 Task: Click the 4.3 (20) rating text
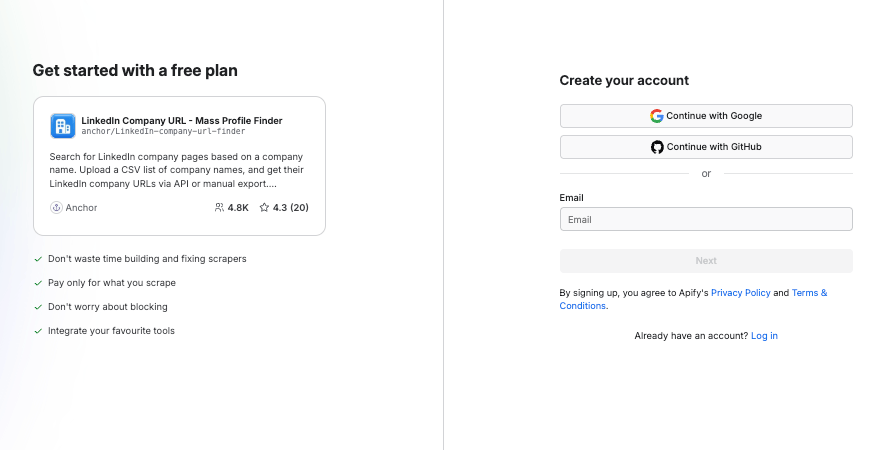(290, 208)
